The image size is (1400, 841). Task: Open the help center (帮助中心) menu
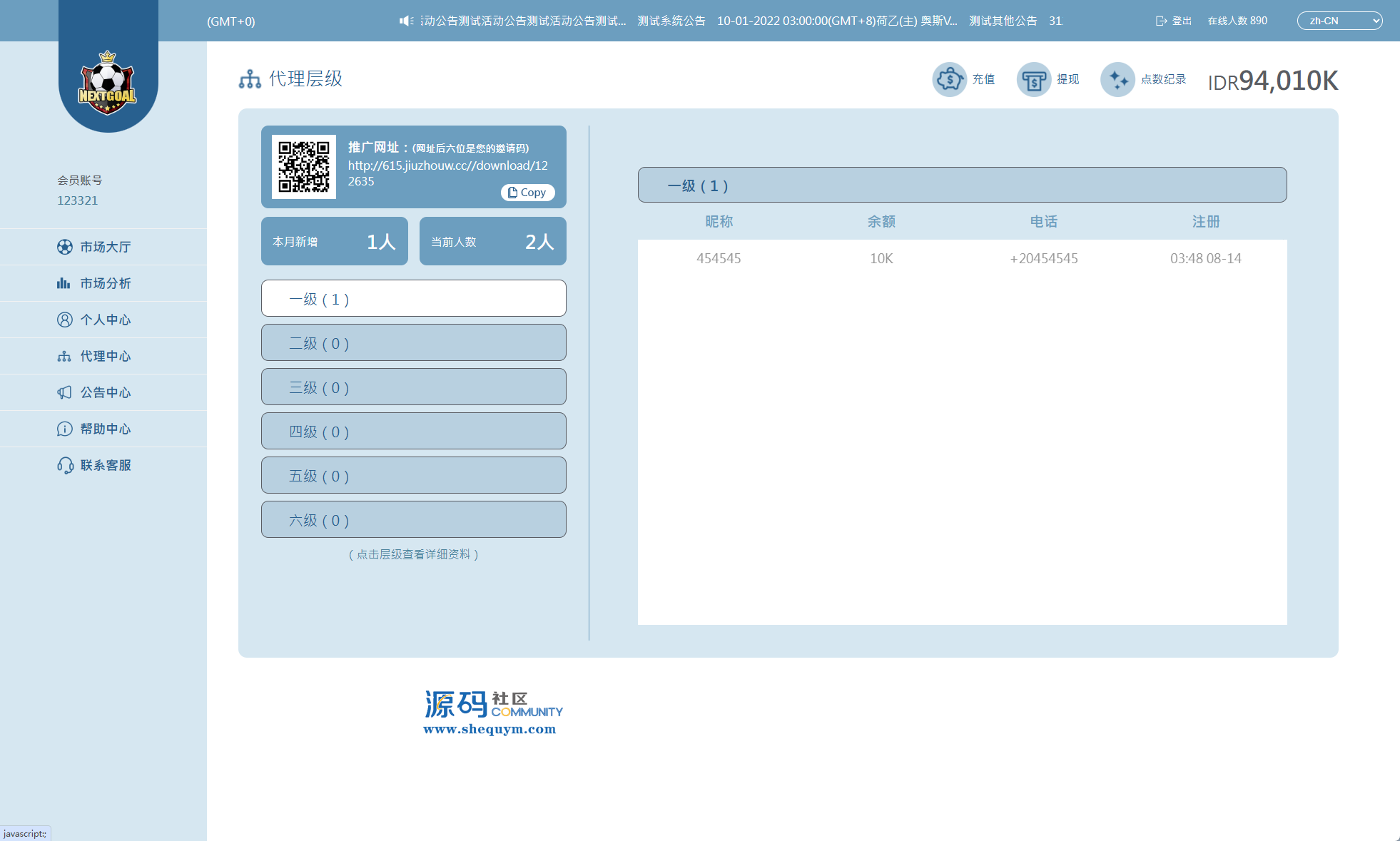point(105,429)
